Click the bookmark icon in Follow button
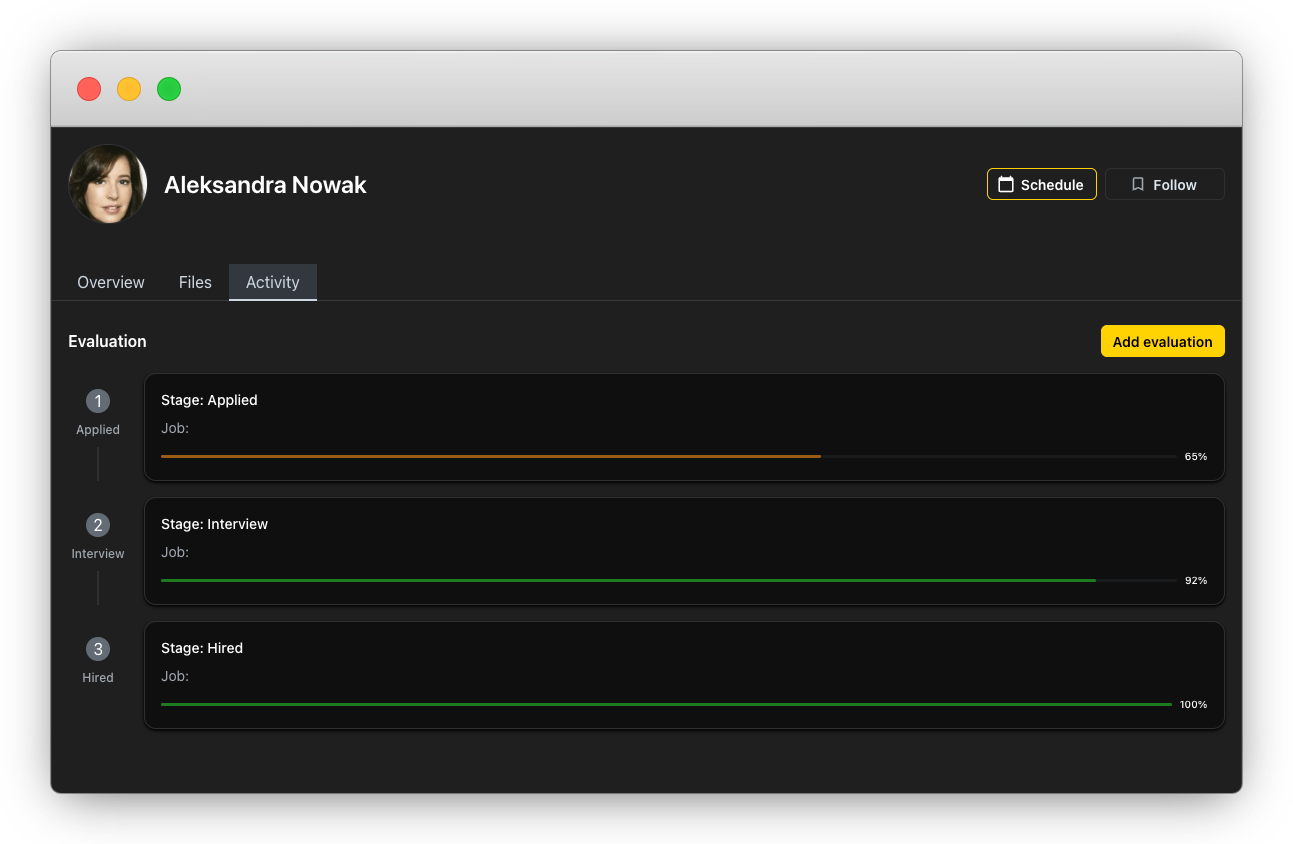Image resolution: width=1293 pixels, height=844 pixels. coord(1138,184)
